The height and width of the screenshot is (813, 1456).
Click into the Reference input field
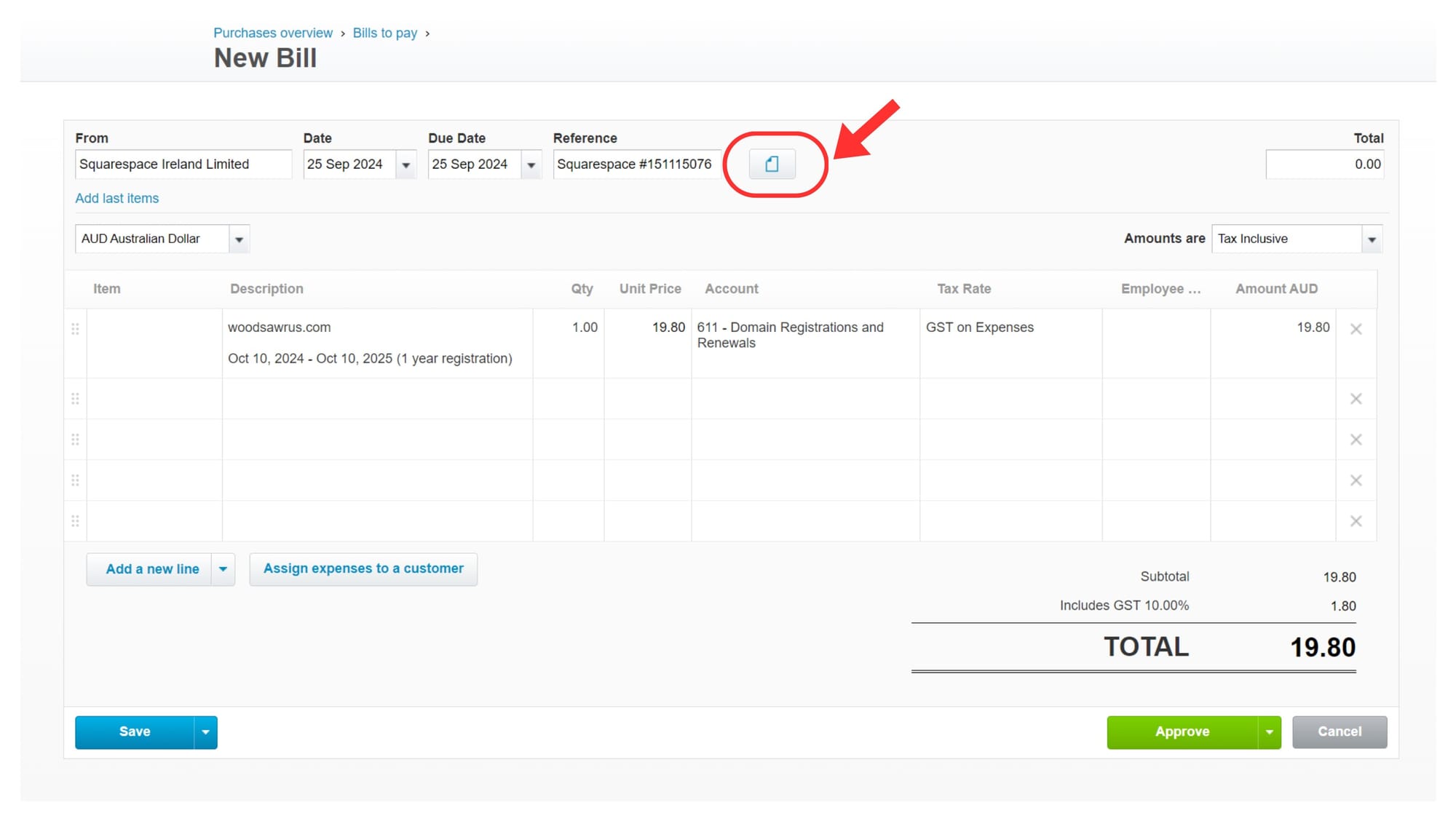point(637,164)
